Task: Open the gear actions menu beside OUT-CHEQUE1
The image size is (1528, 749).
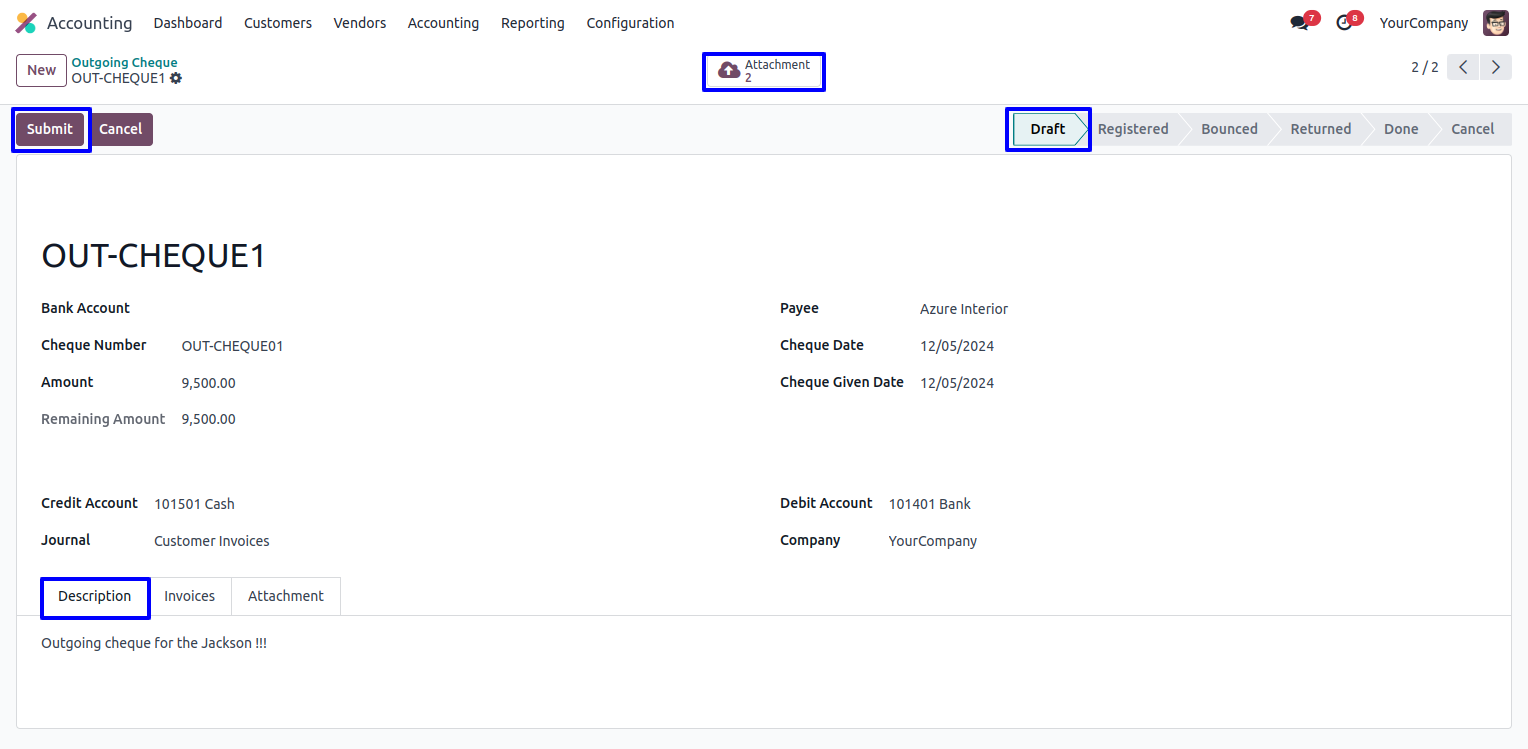Action: click(x=176, y=78)
